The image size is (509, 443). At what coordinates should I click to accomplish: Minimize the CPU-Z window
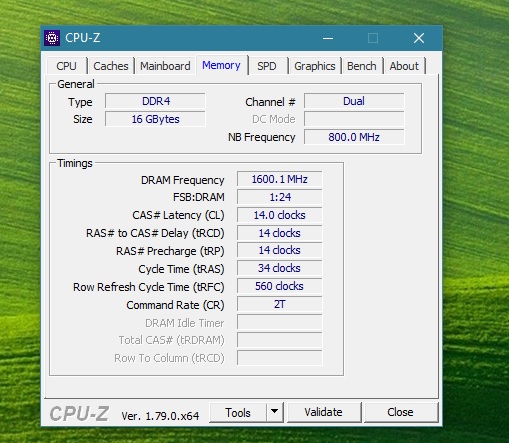point(328,38)
